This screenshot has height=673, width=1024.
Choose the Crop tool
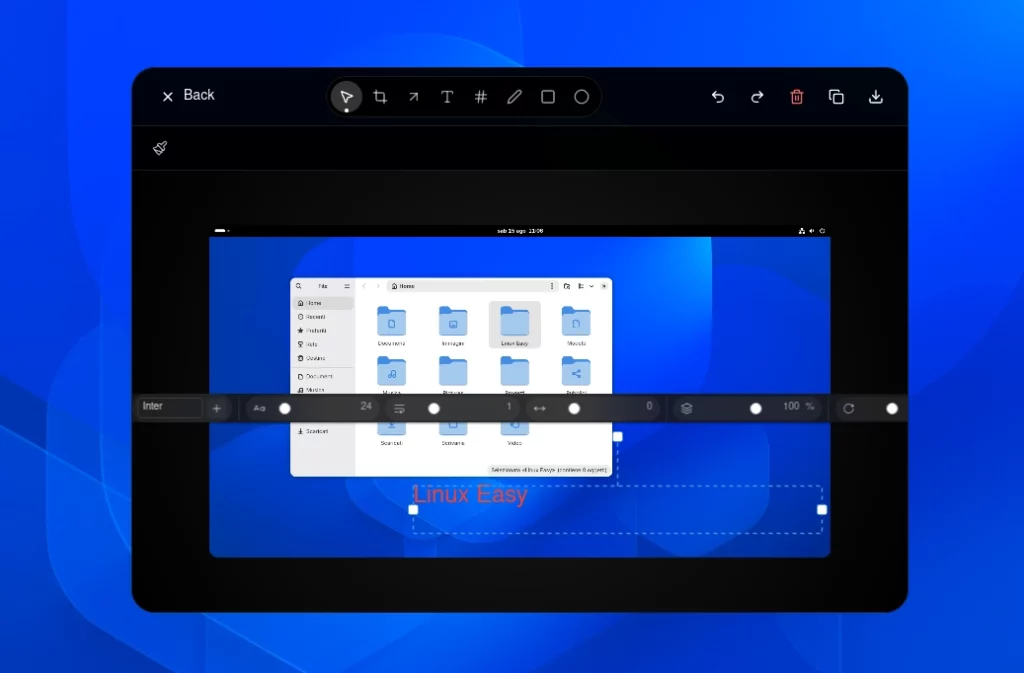click(380, 97)
